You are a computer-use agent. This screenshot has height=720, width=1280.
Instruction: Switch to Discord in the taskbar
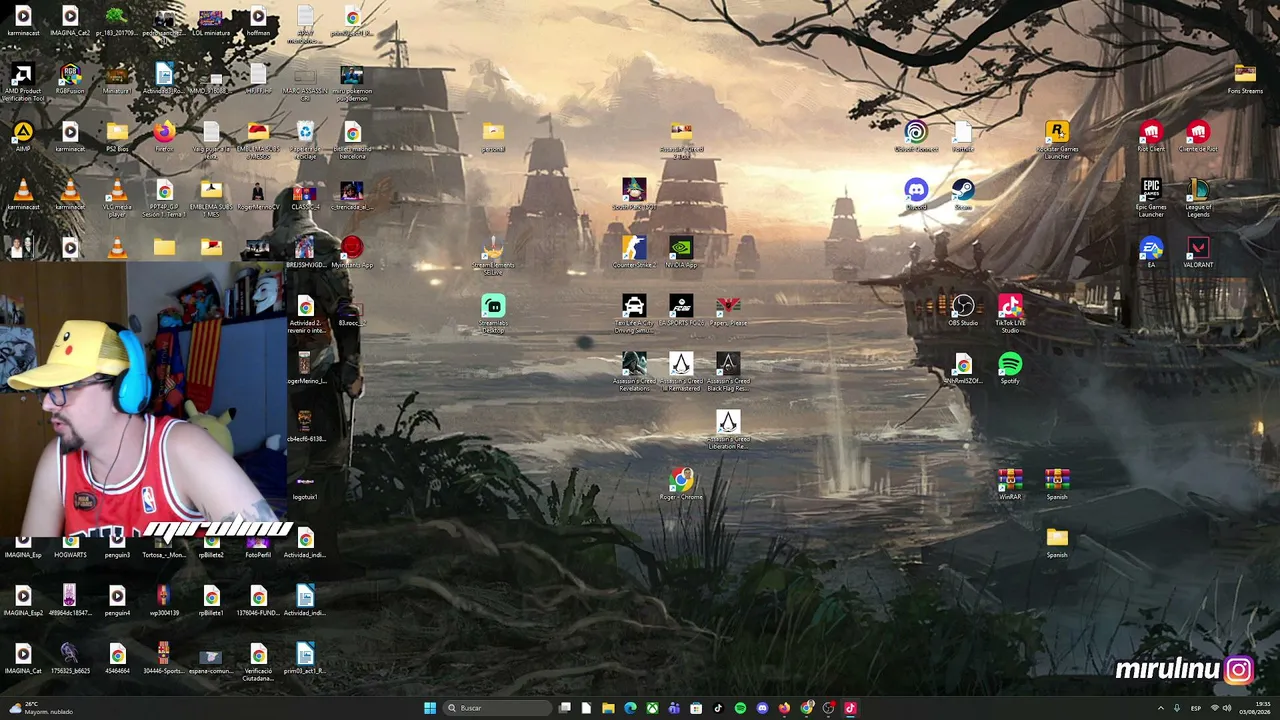tap(762, 708)
